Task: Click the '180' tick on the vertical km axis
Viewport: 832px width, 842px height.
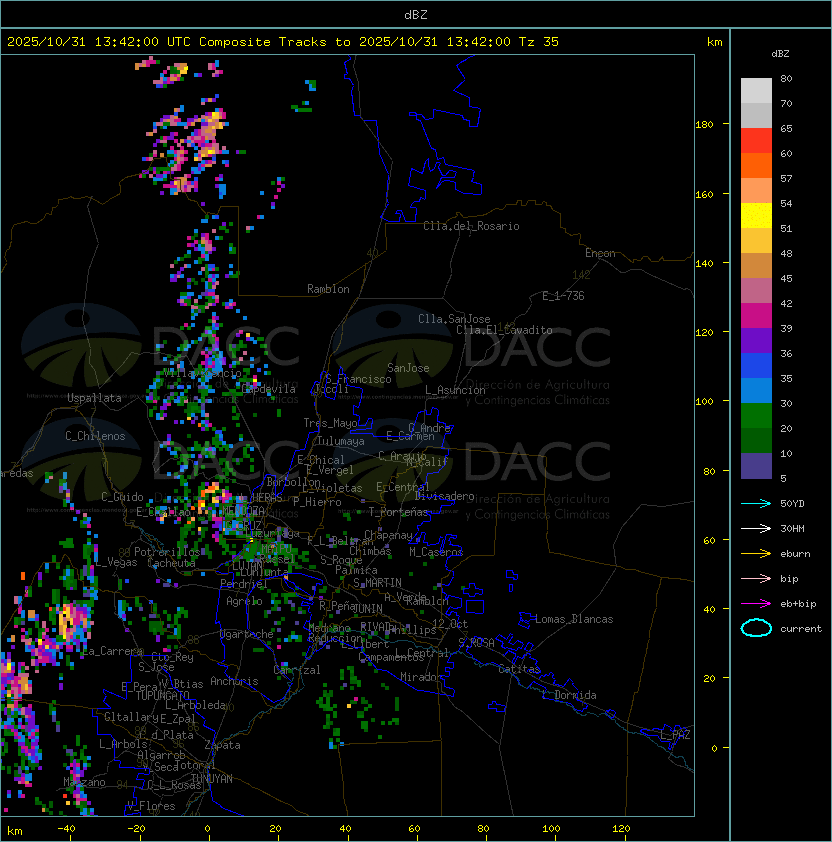Action: coord(704,125)
